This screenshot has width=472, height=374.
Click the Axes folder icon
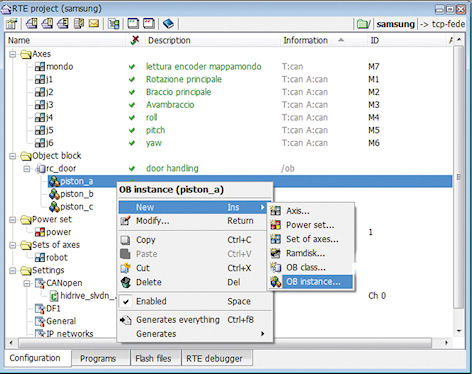click(26, 54)
